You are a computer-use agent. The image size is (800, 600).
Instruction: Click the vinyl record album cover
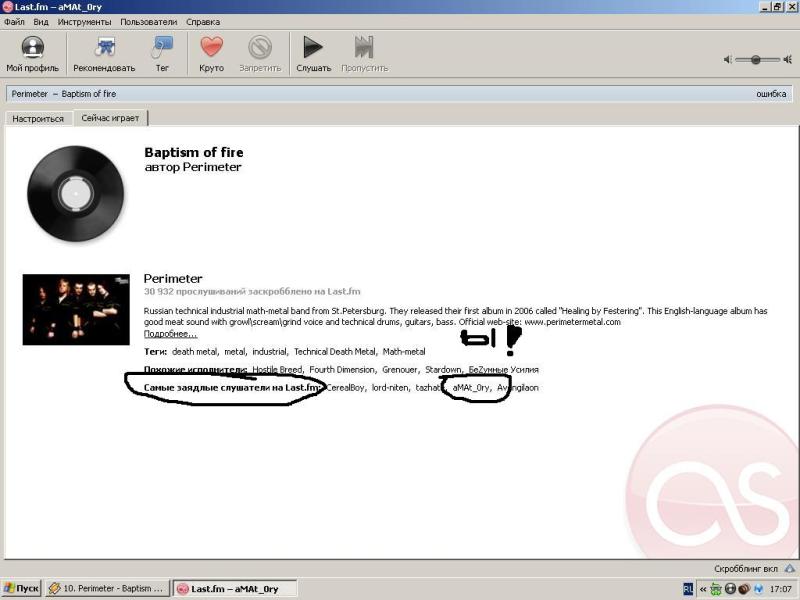(x=76, y=194)
